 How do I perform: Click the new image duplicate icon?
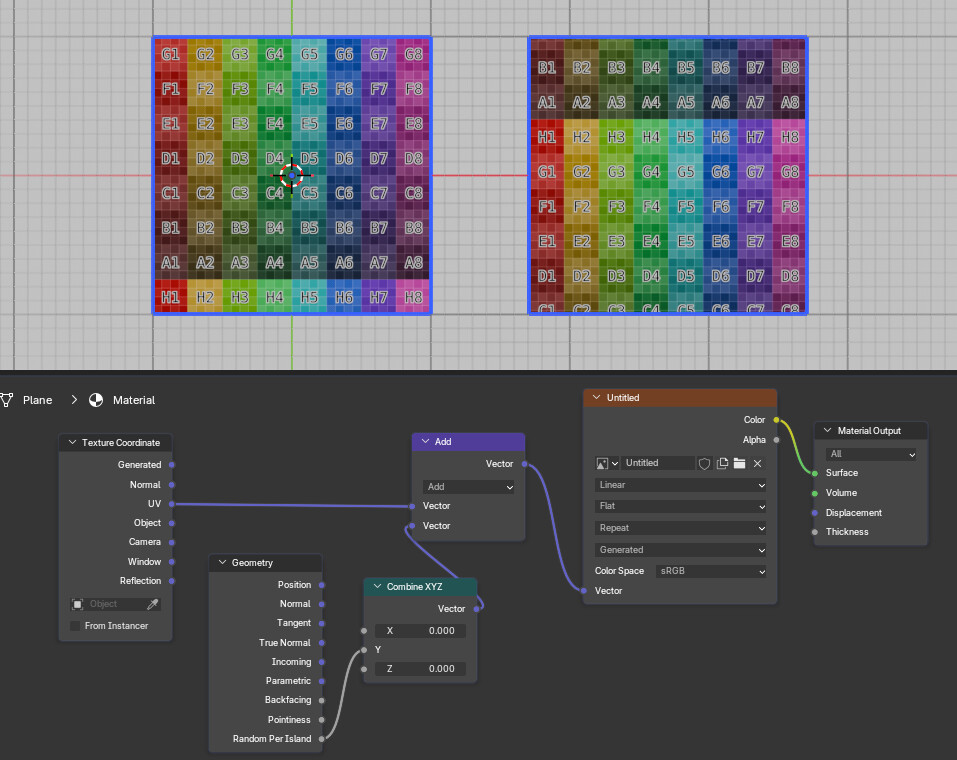coord(722,463)
